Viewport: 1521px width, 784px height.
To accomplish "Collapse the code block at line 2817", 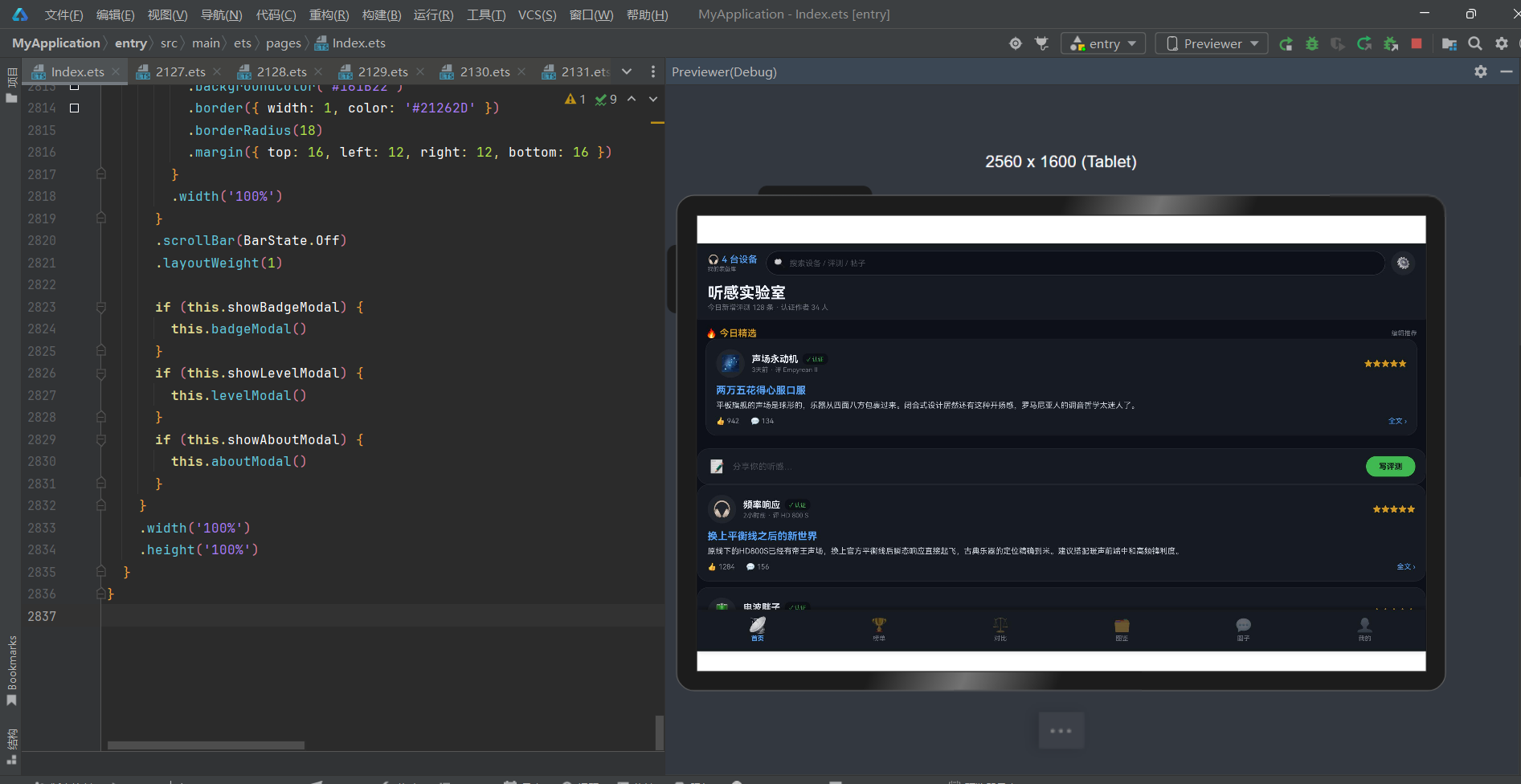I will point(101,174).
